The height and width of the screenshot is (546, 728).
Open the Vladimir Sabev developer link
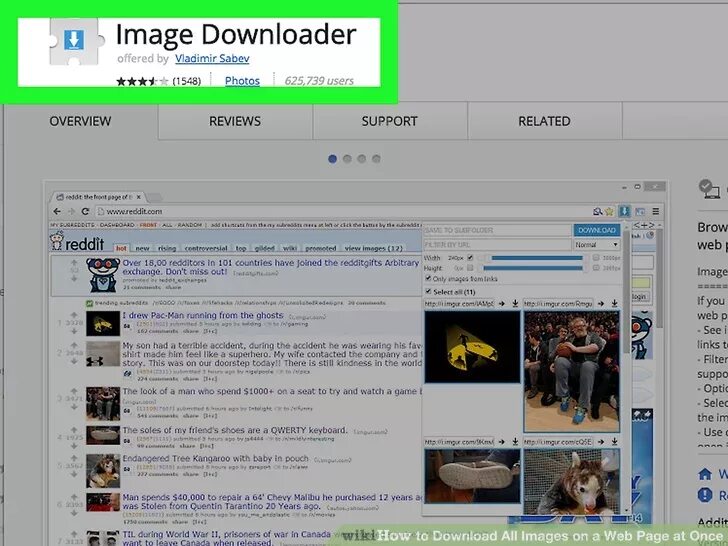[x=212, y=58]
